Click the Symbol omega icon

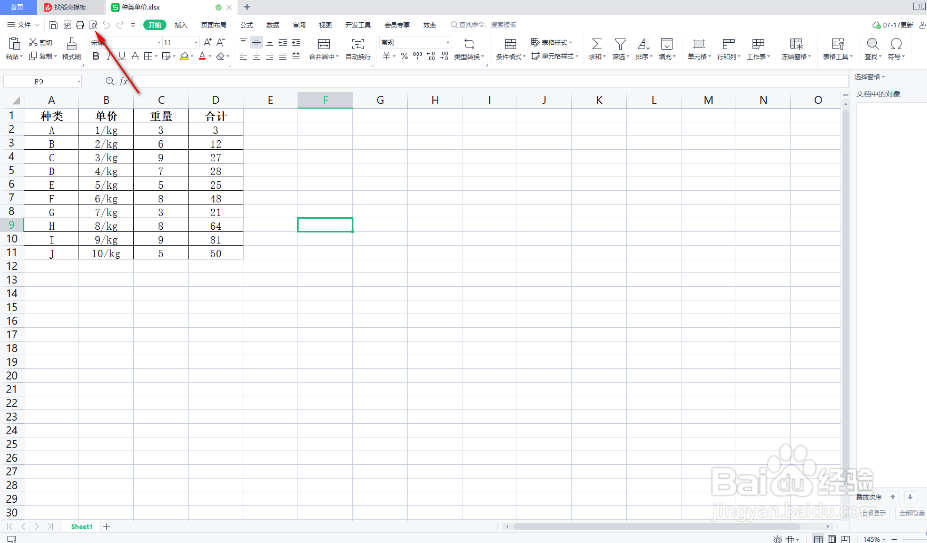(896, 44)
